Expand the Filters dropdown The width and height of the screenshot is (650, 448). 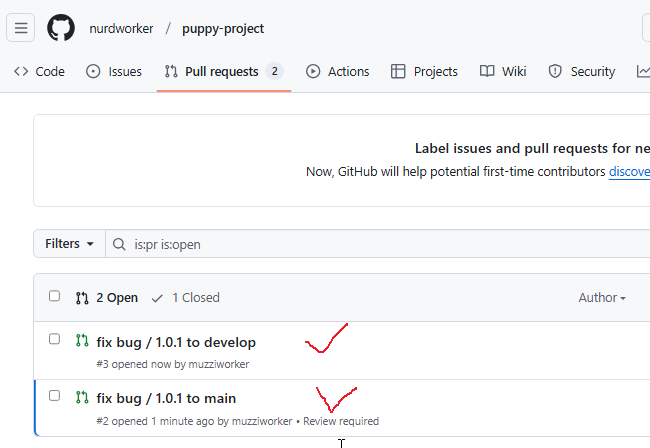pos(69,244)
